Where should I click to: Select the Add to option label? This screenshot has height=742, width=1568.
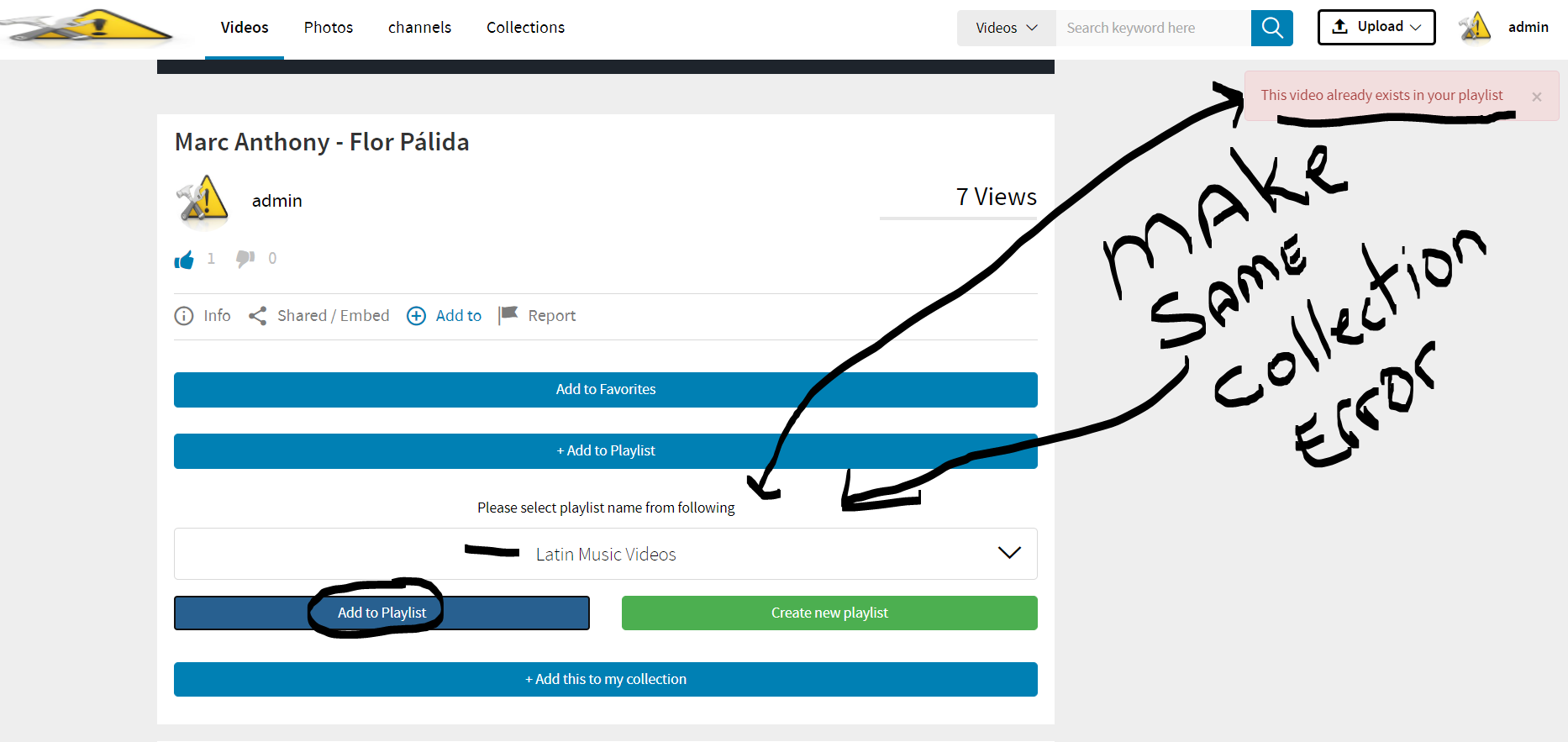pyautogui.click(x=459, y=316)
